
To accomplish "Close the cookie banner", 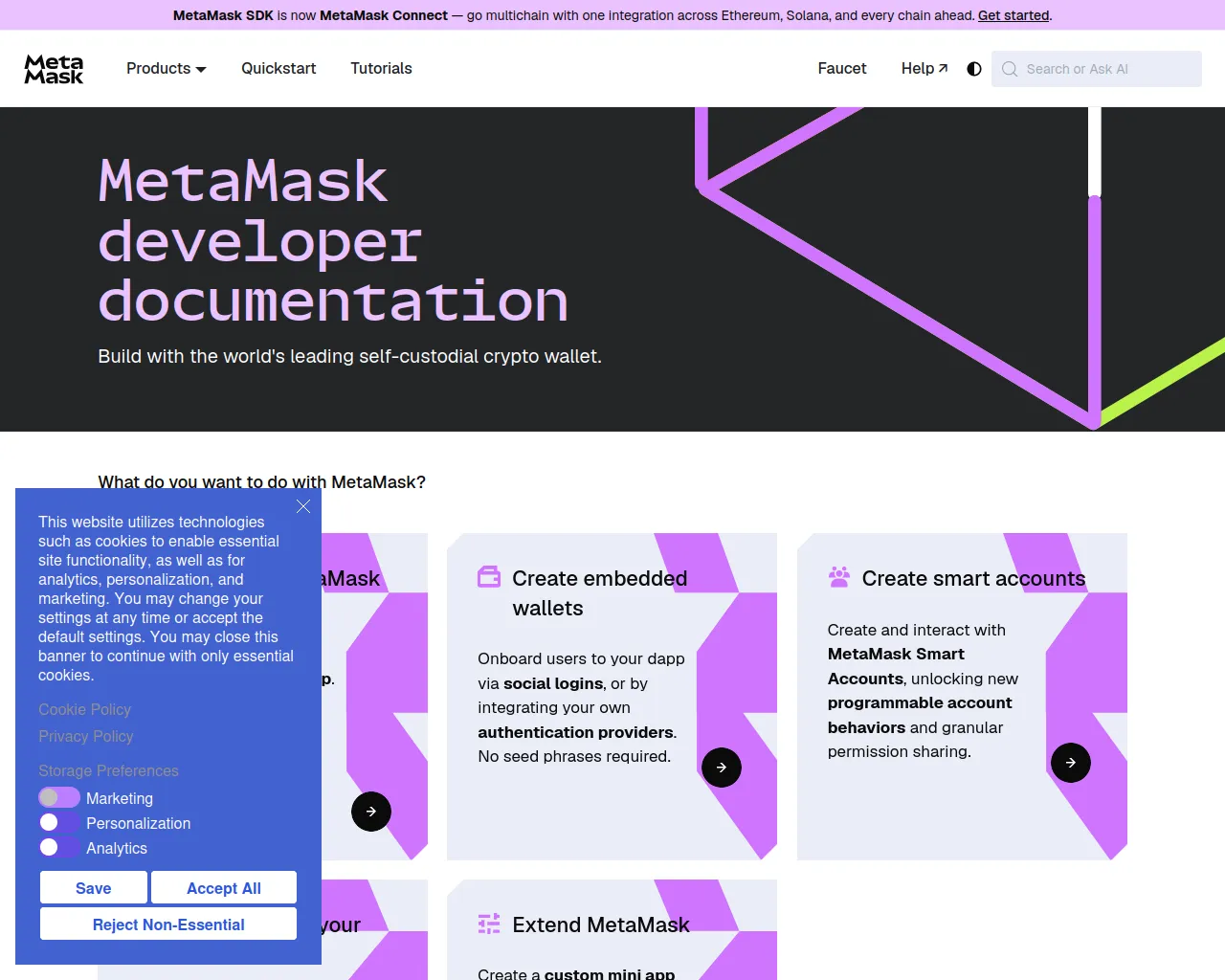I will [303, 506].
